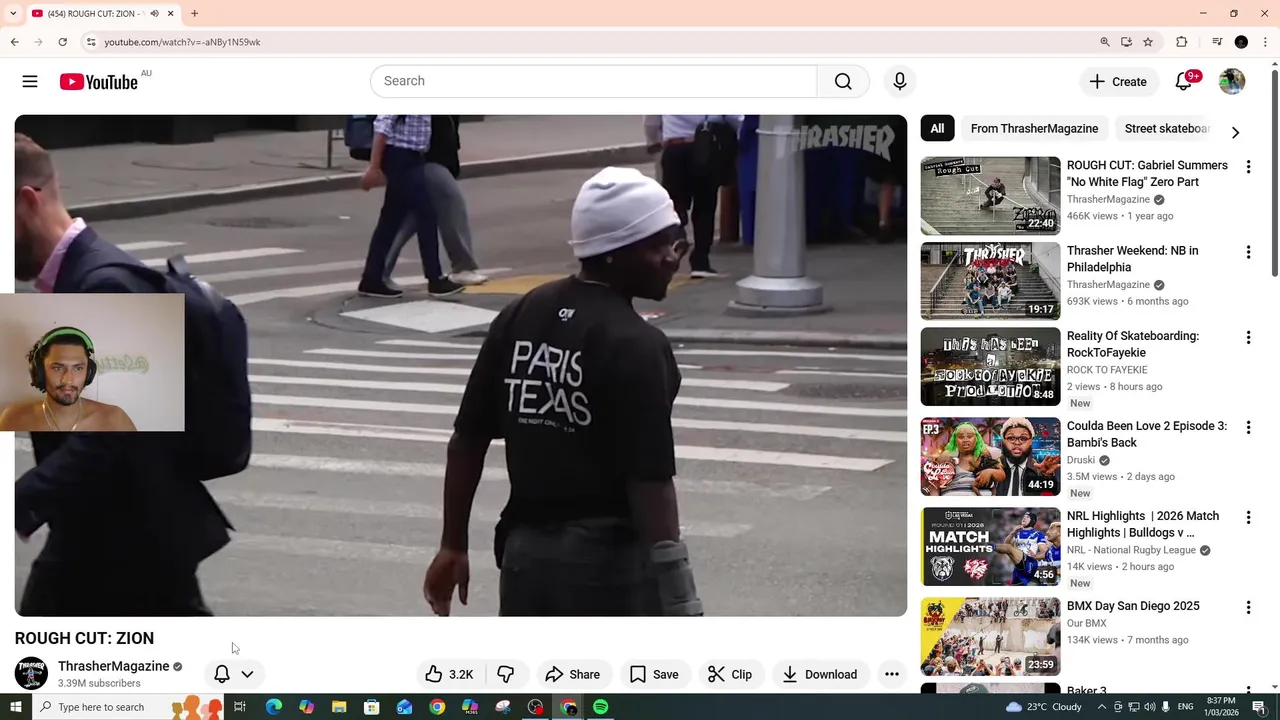Screen dimensions: 1280x720
Task: Open the browser extensions puzzle icon
Action: coord(1182,42)
